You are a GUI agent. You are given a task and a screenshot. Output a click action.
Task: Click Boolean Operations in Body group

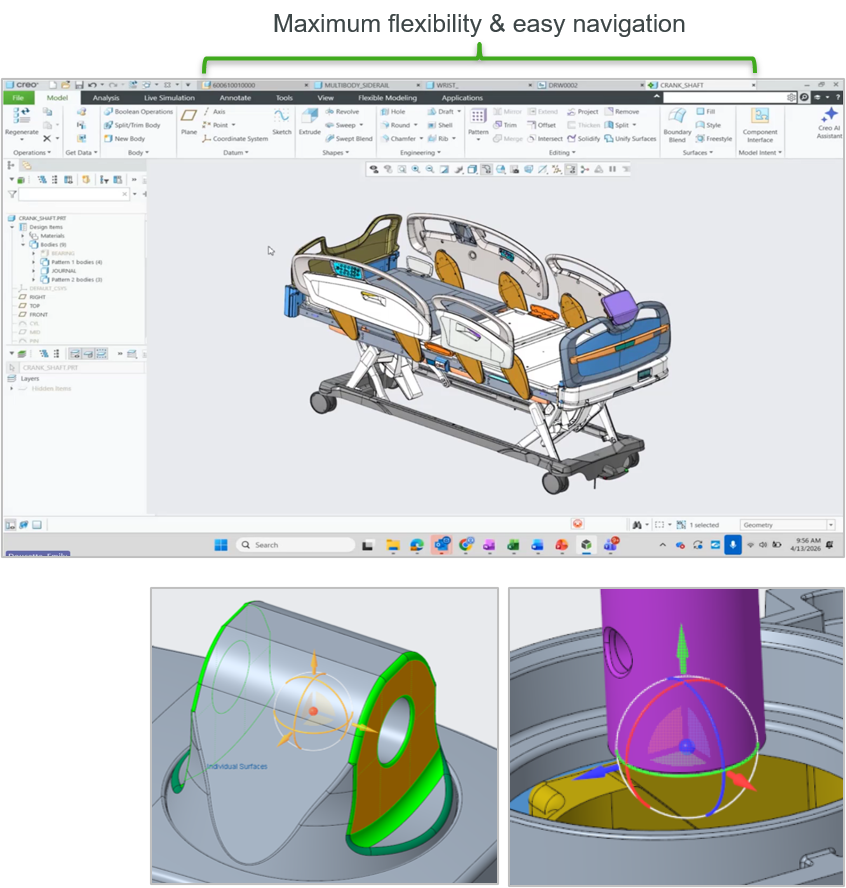(x=138, y=112)
